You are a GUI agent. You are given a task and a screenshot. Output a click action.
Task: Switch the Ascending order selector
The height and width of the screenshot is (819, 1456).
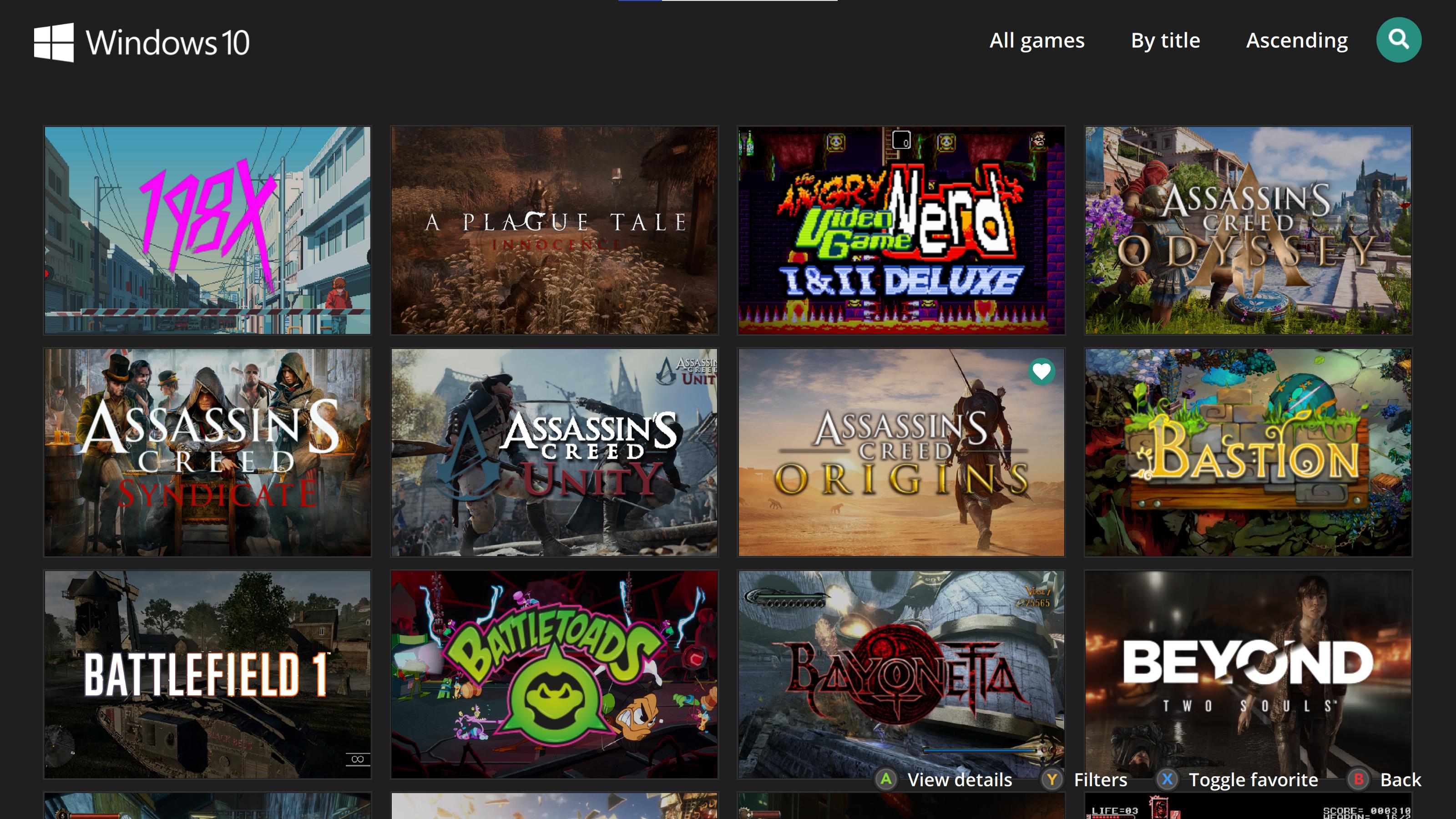click(x=1297, y=40)
